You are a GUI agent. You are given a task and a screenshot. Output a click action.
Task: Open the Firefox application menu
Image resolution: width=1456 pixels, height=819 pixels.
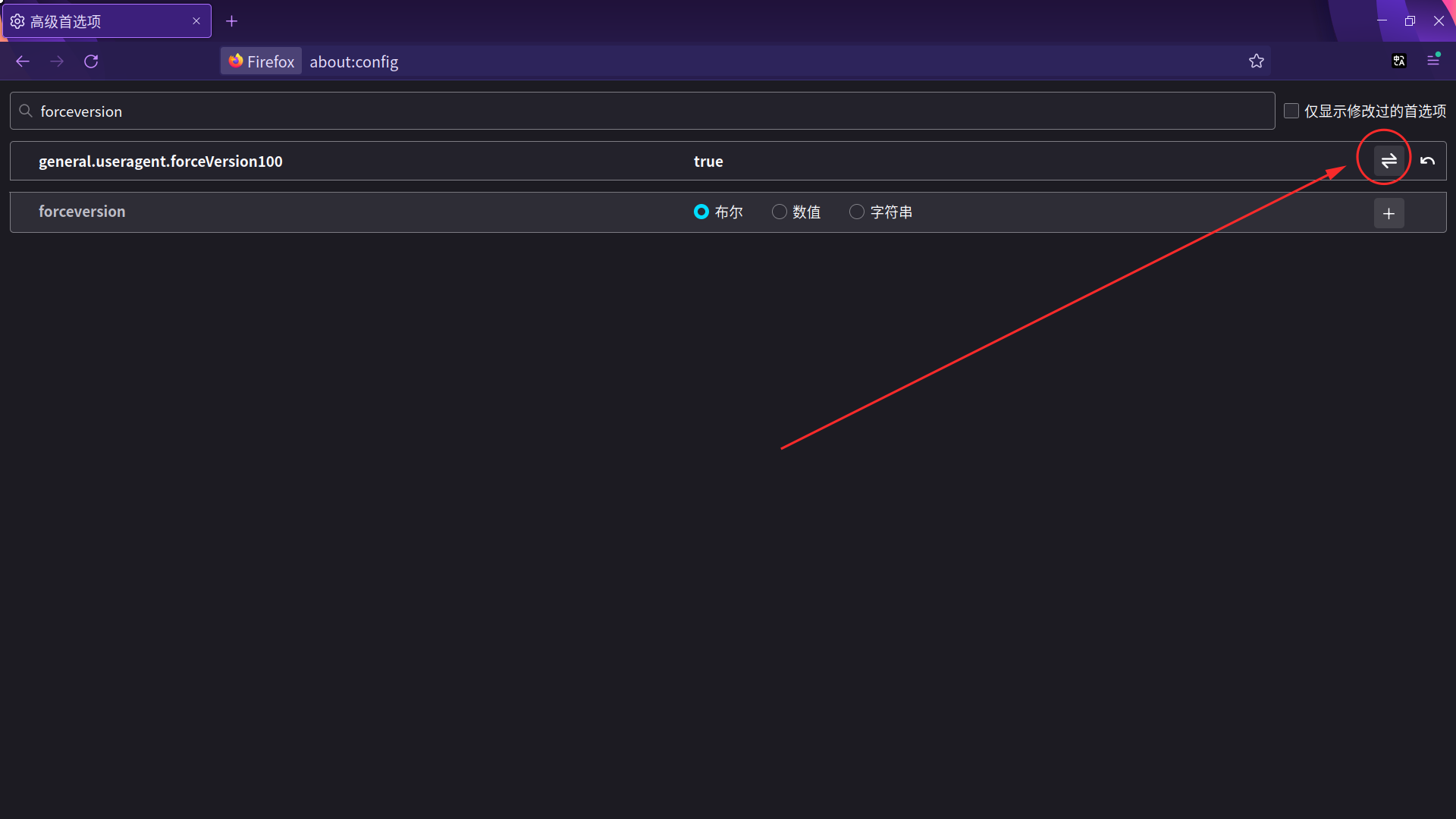click(x=1433, y=61)
